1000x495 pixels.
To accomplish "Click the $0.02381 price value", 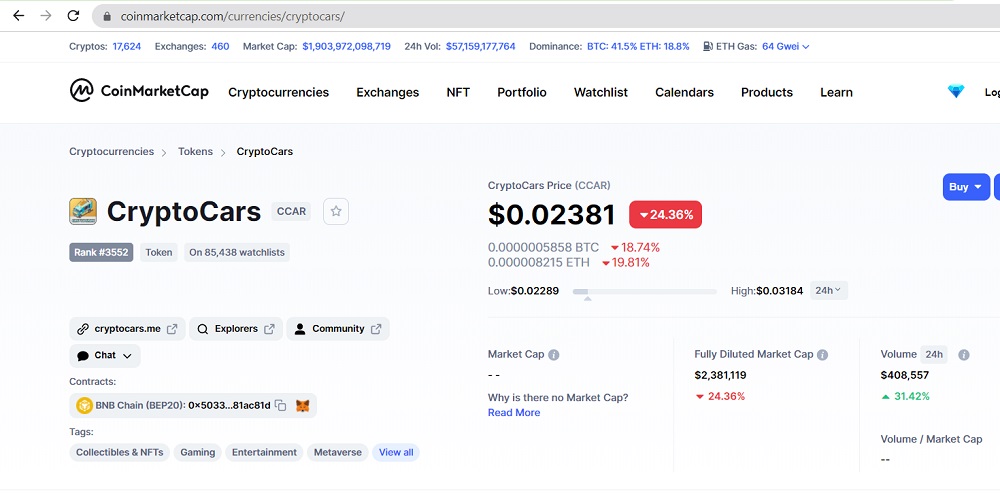I will pyautogui.click(x=552, y=215).
